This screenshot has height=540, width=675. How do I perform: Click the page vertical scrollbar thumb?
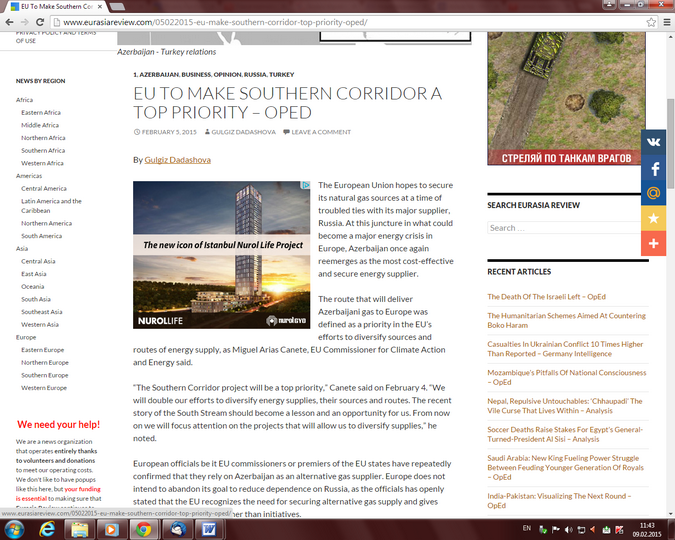pos(670,143)
